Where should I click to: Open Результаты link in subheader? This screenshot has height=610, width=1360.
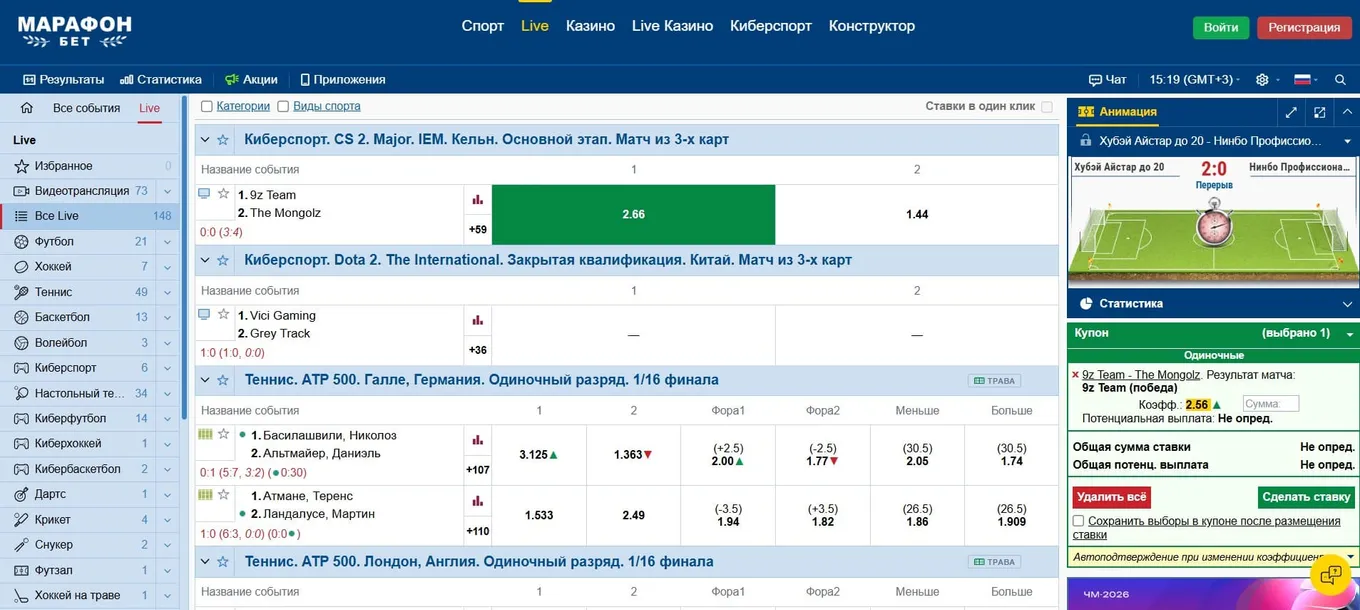click(x=64, y=80)
